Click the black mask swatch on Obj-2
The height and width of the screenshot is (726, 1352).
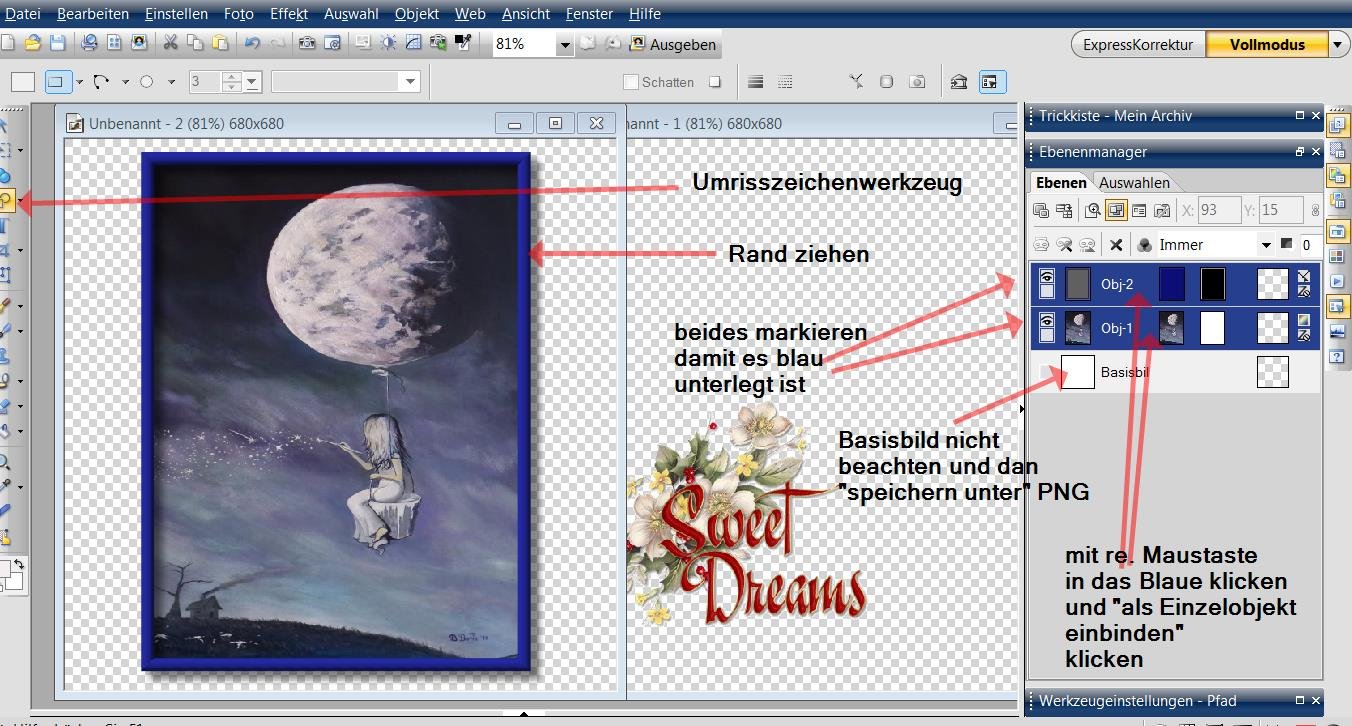click(1212, 284)
